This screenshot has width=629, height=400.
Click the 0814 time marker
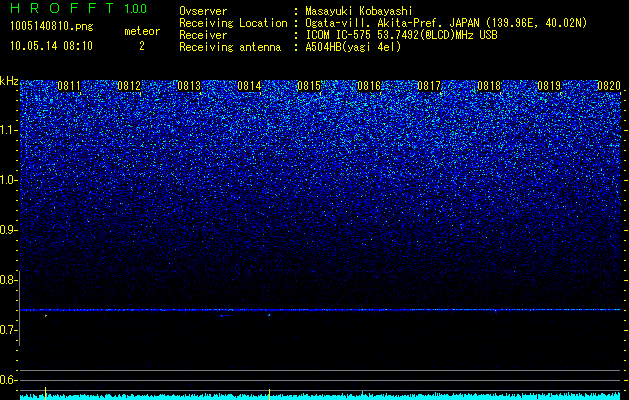pos(249,86)
